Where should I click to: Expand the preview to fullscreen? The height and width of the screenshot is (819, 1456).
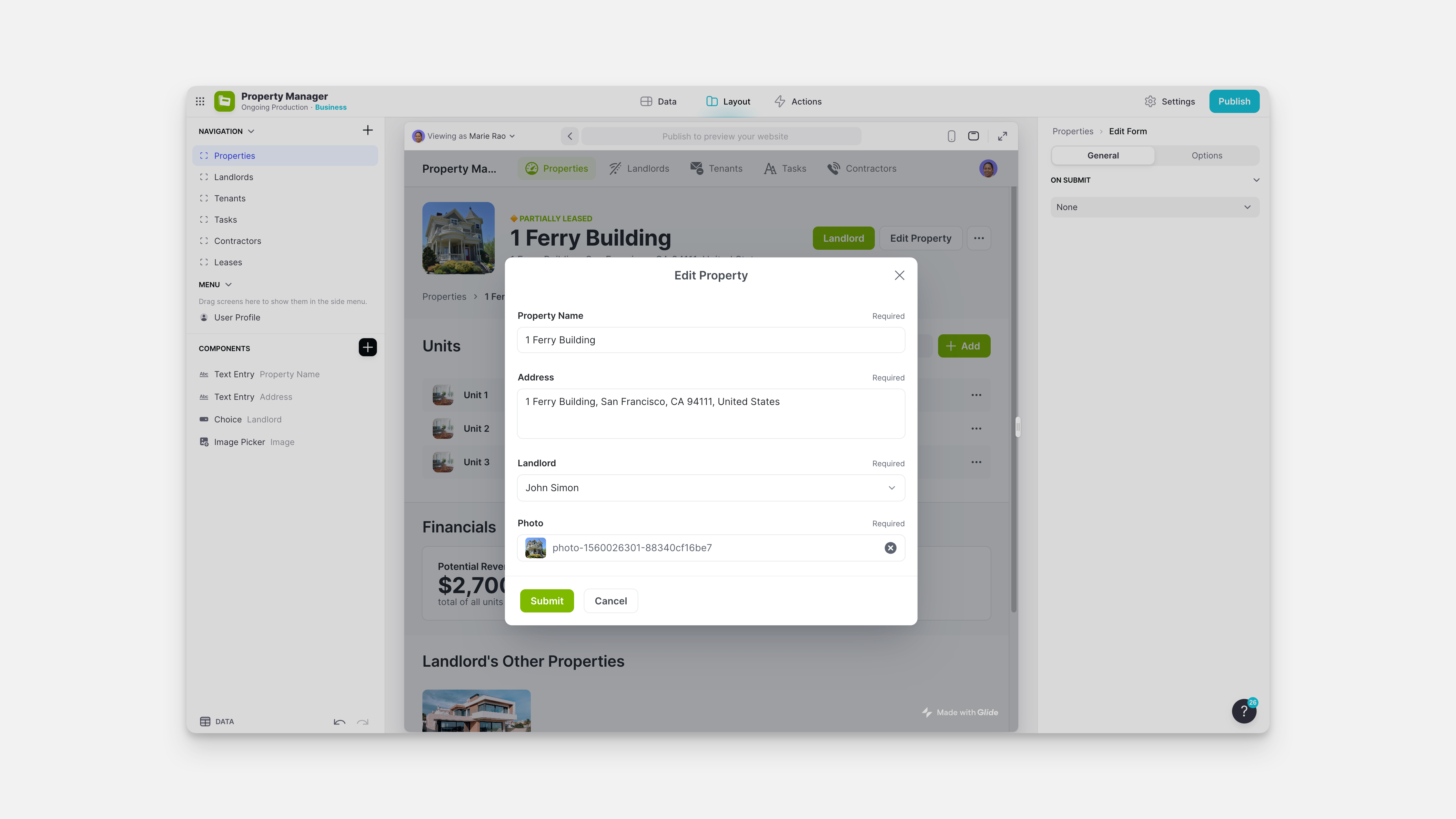tap(1002, 136)
